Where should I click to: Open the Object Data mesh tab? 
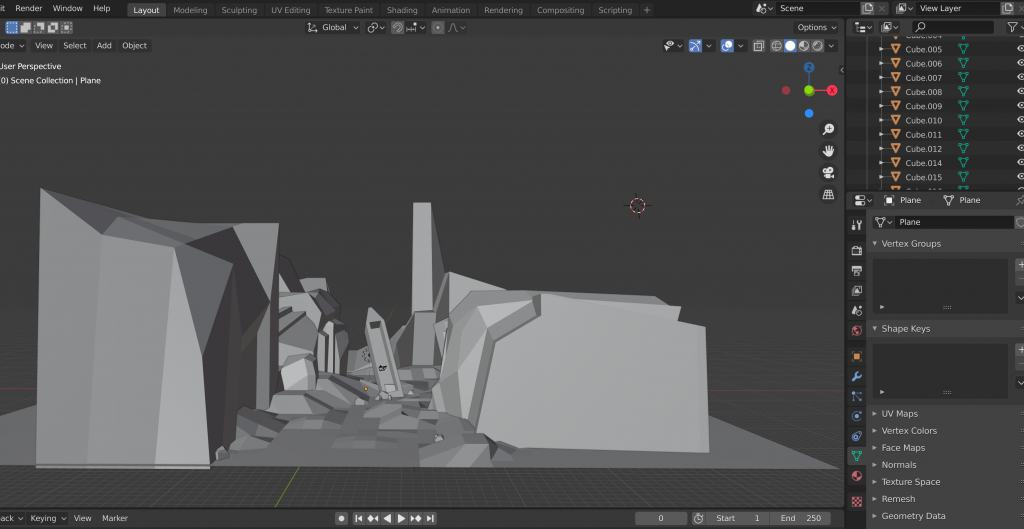[857, 456]
